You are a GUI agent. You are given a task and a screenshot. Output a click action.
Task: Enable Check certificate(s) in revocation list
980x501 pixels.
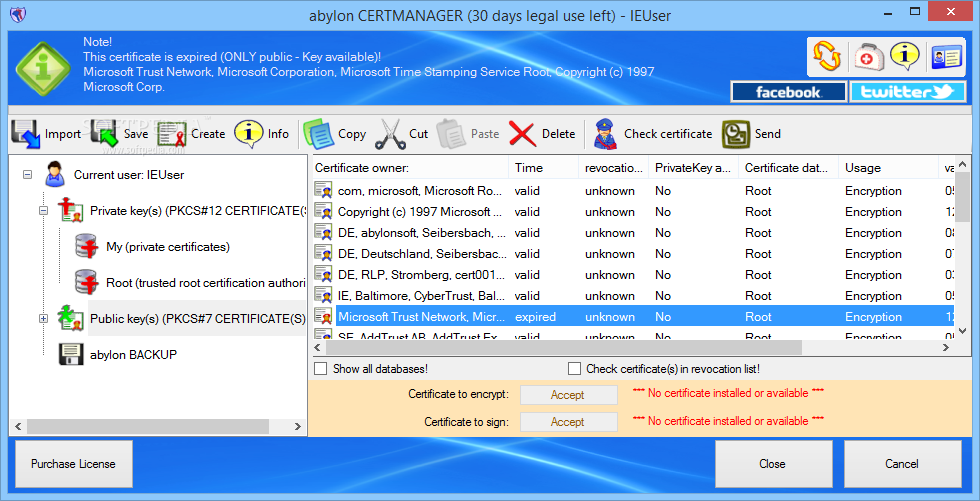pos(574,369)
